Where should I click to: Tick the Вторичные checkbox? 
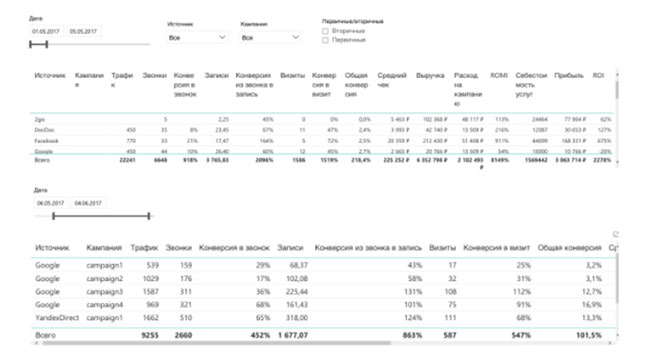325,31
